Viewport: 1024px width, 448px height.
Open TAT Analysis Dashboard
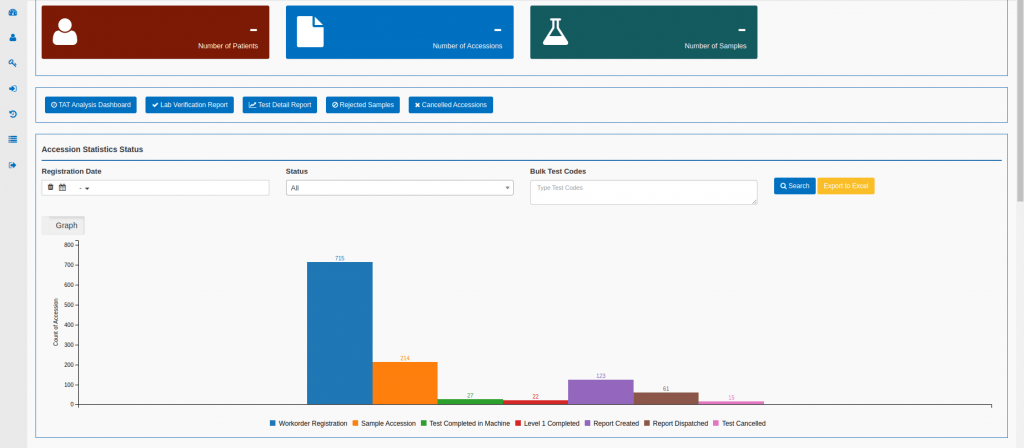coord(90,104)
